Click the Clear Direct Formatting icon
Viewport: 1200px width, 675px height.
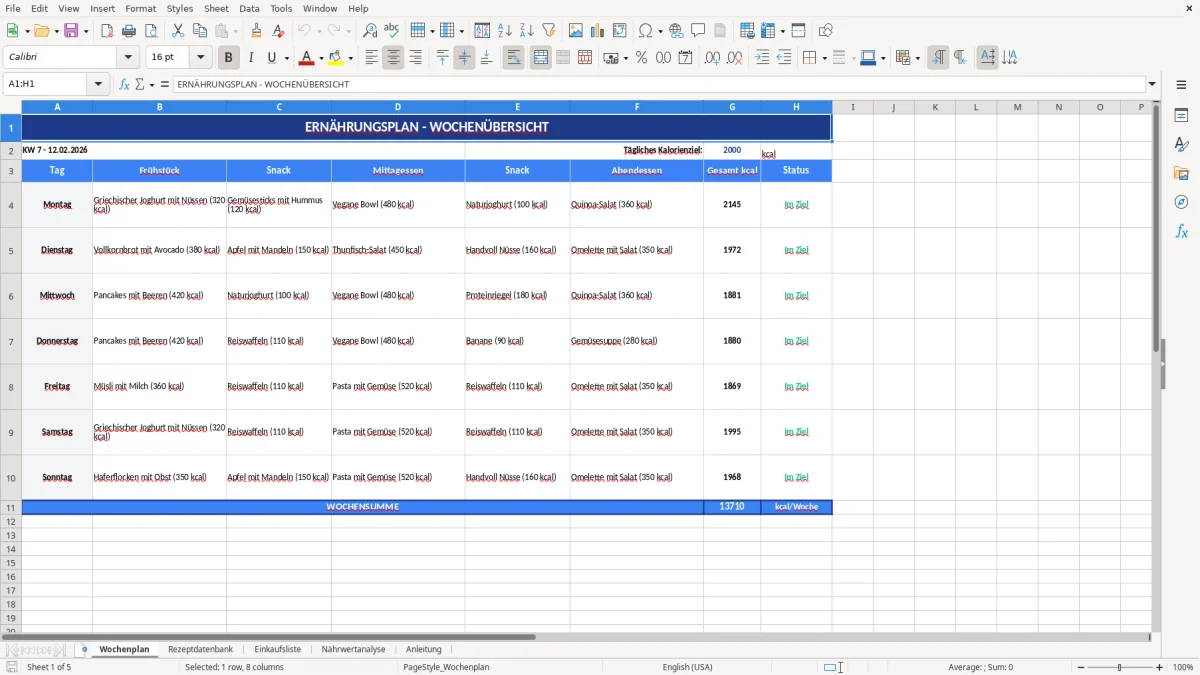278,31
